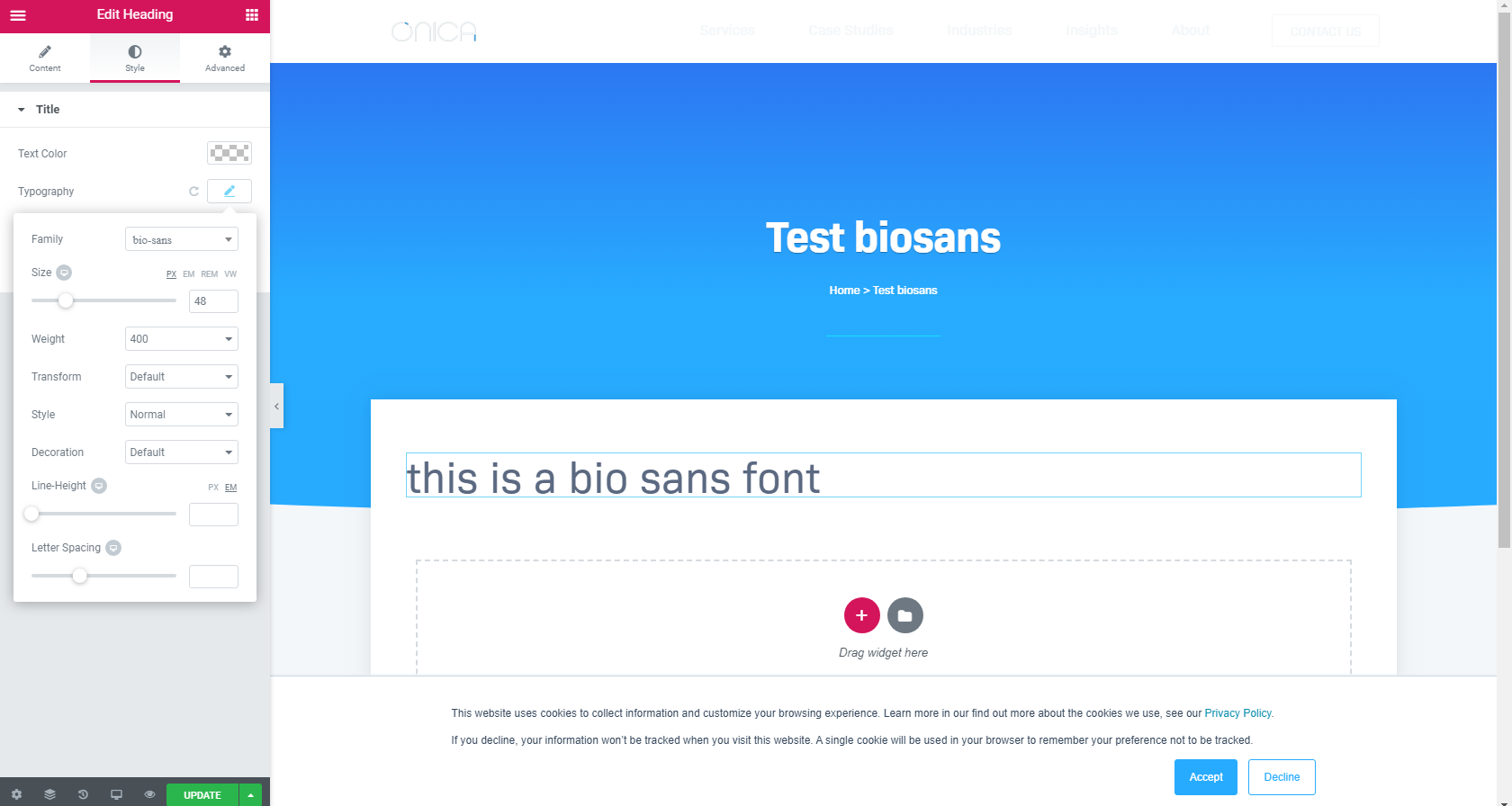Reset typography with the circular arrow icon
The image size is (1512, 806).
click(x=193, y=192)
